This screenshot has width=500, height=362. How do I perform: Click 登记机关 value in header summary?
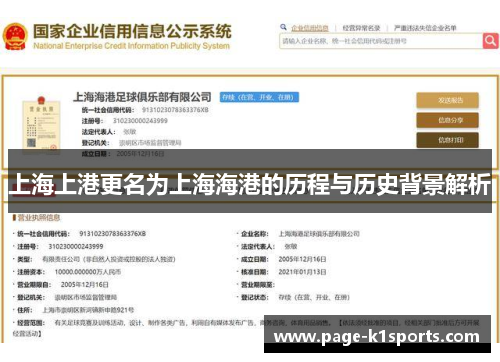coord(150,143)
